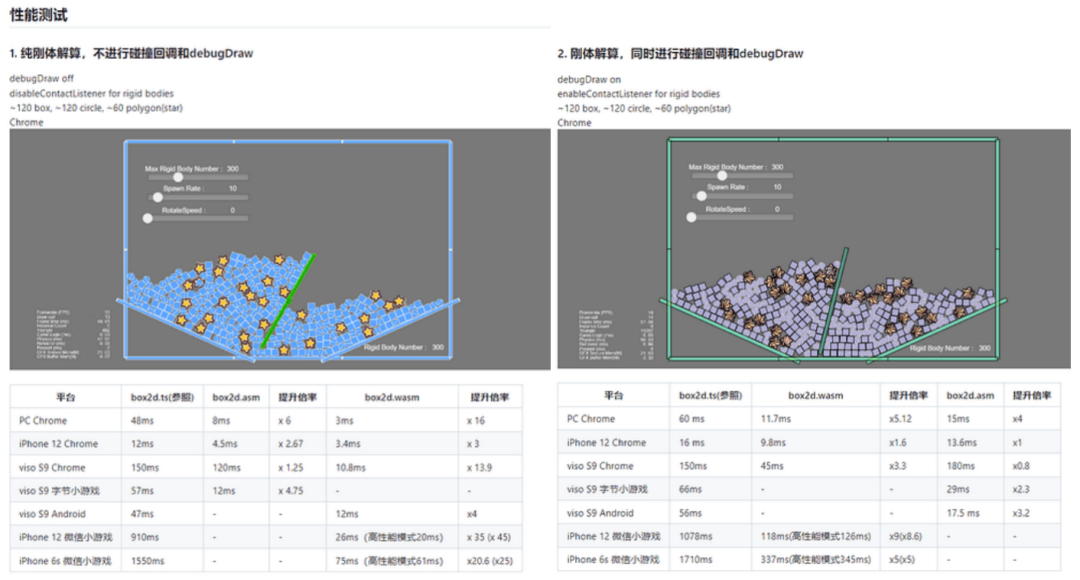Click the 4.5ms cell for iPhone 12 Chrome

[x=236, y=444]
